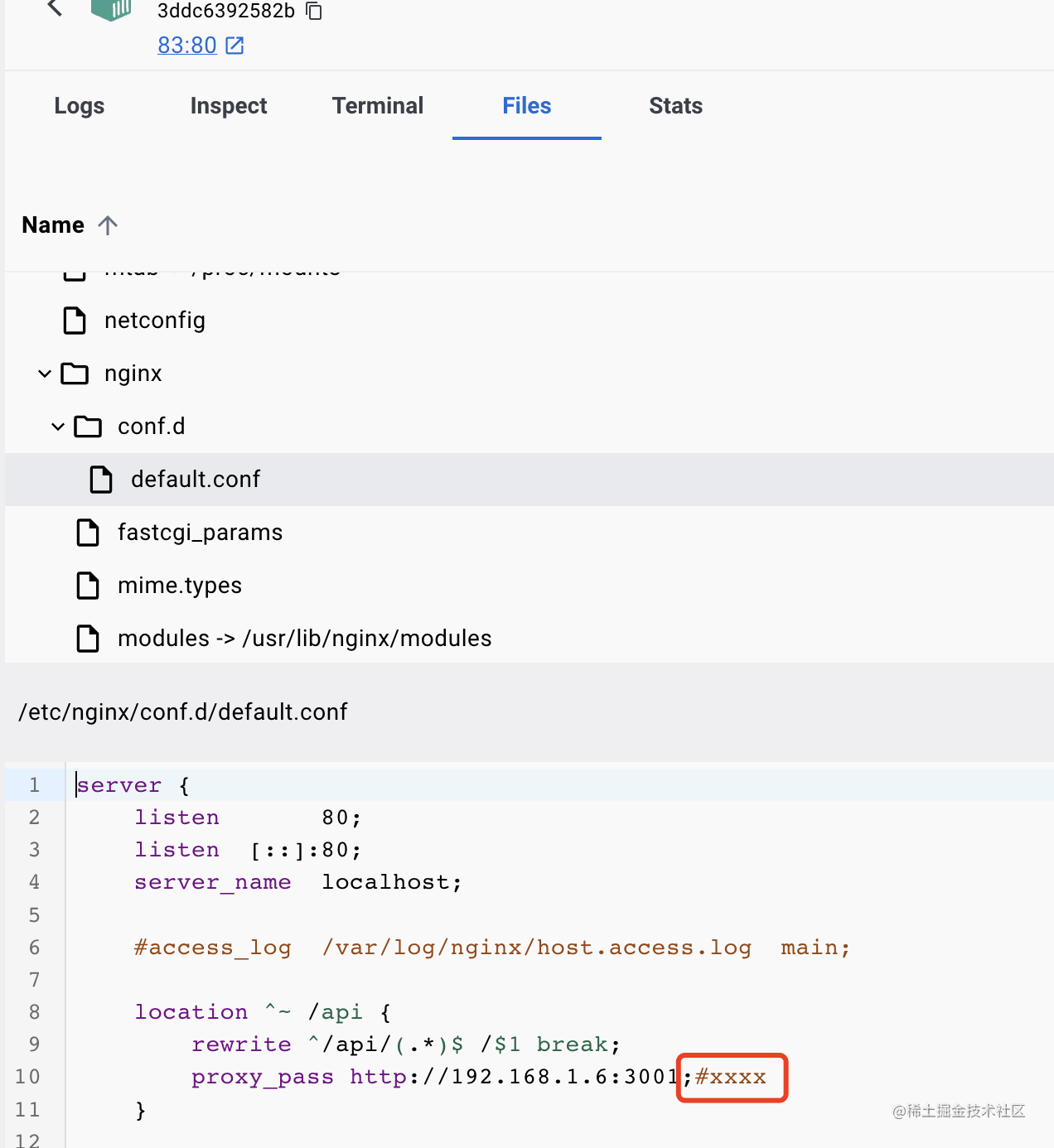Open the Inspect tab
Viewport: 1054px width, 1148px height.
(x=229, y=106)
